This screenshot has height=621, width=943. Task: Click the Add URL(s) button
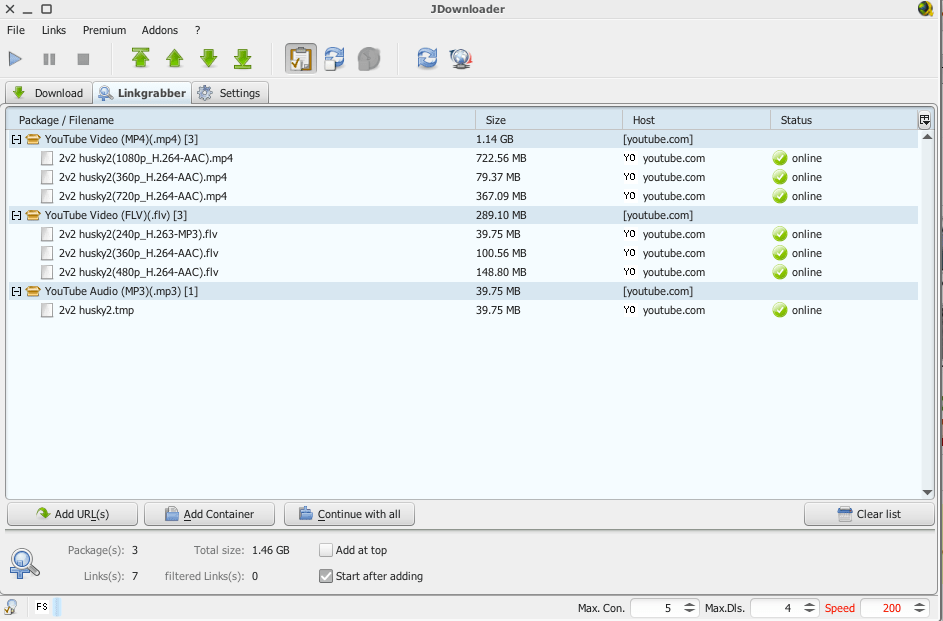tap(72, 514)
